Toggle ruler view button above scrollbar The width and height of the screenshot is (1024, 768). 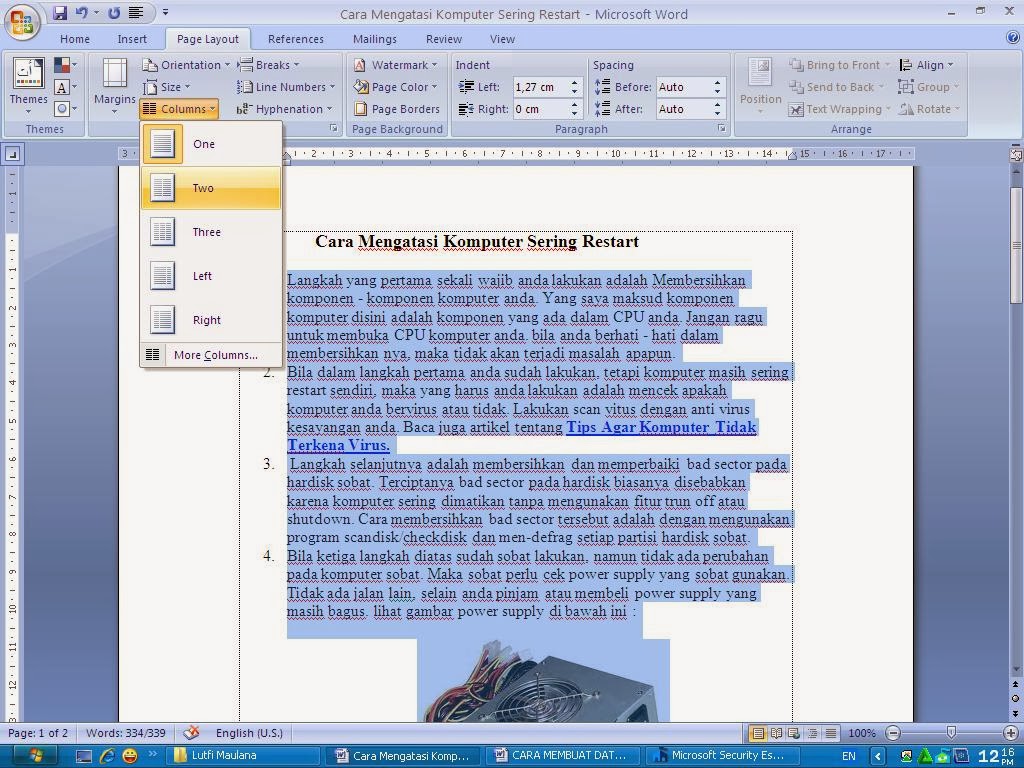[x=1016, y=155]
